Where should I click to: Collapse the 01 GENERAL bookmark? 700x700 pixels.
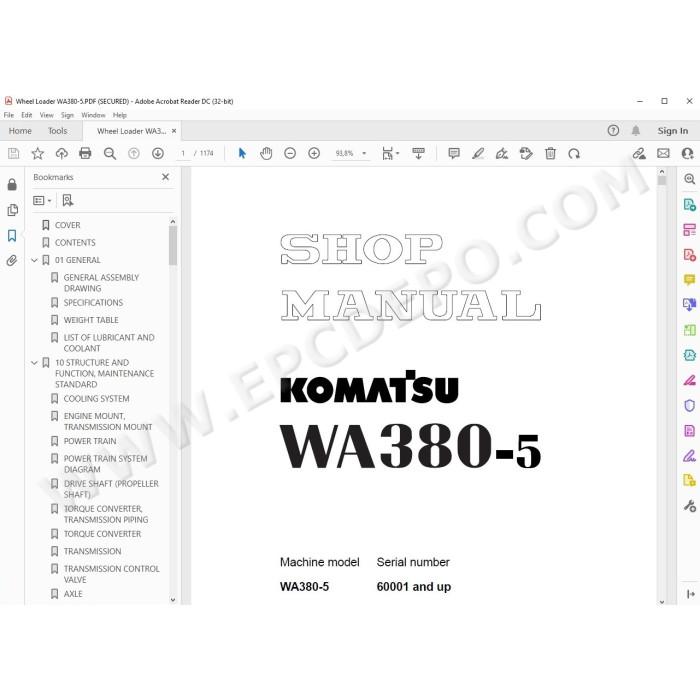click(x=34, y=260)
